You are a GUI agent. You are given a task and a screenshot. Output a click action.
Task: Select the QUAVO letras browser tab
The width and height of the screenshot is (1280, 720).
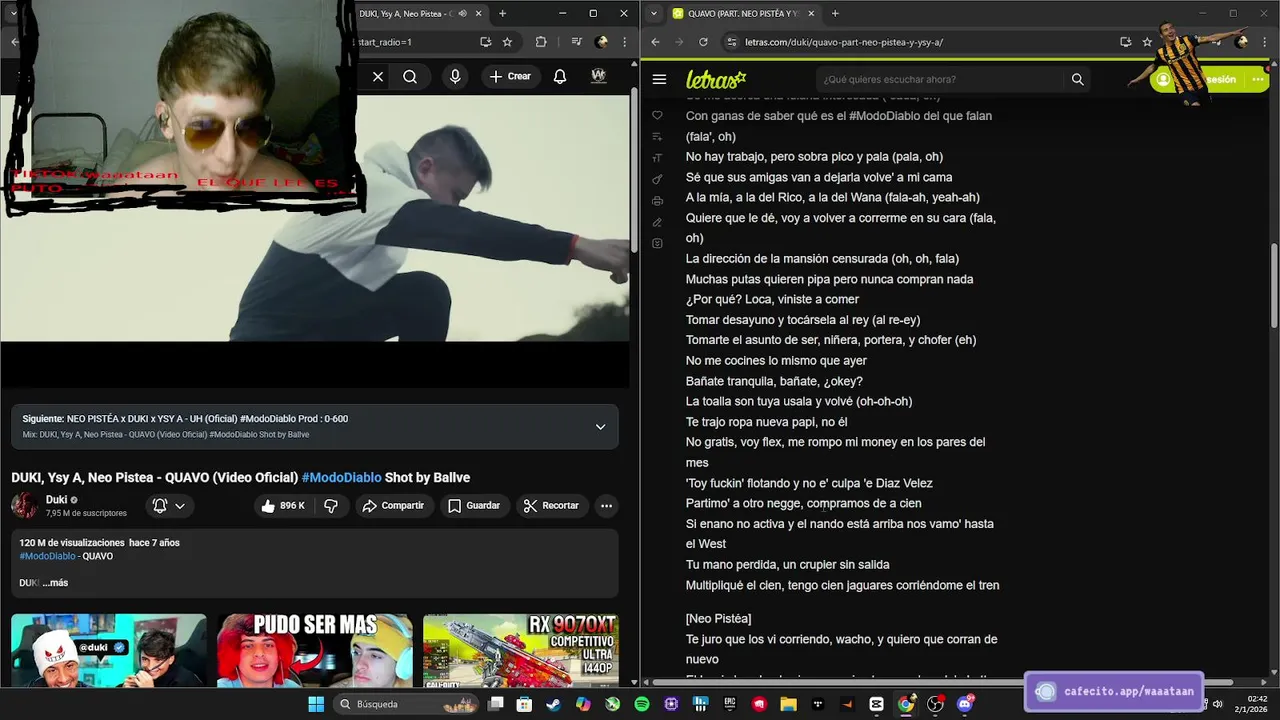point(745,13)
